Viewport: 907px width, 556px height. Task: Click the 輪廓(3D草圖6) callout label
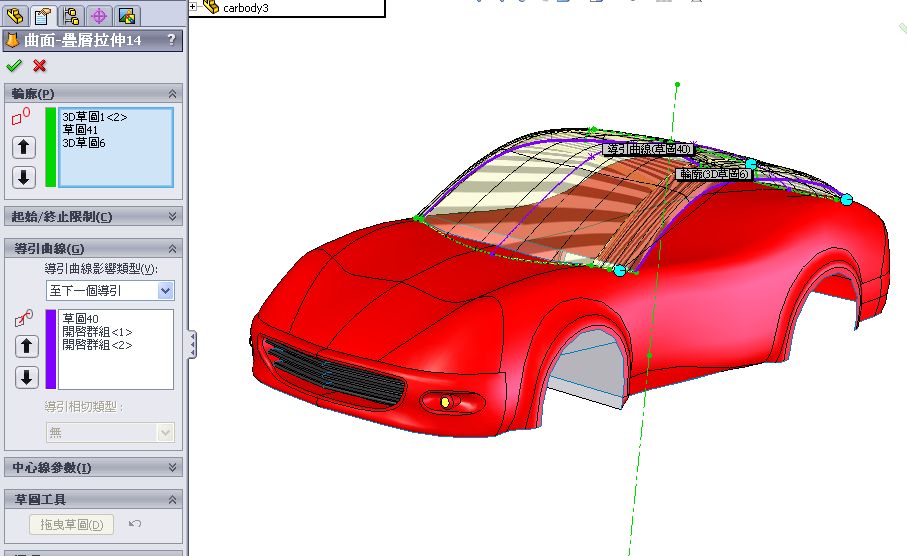[714, 174]
